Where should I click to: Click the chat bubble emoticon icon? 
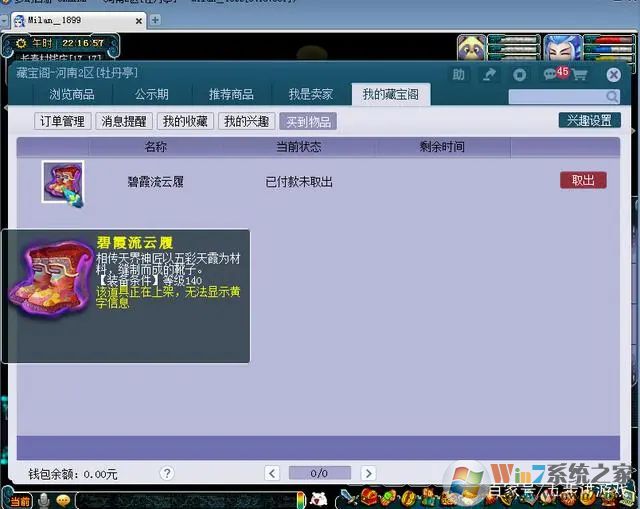point(63,500)
